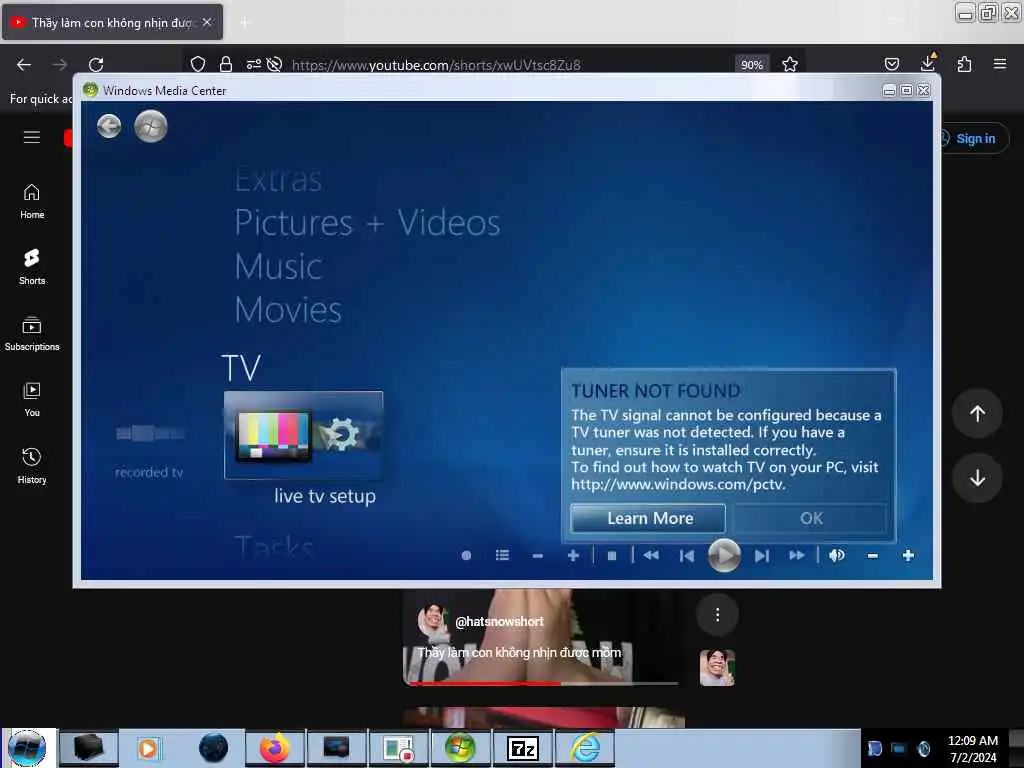Open Firefox downloads panel
The width and height of the screenshot is (1024, 768).
click(928, 63)
